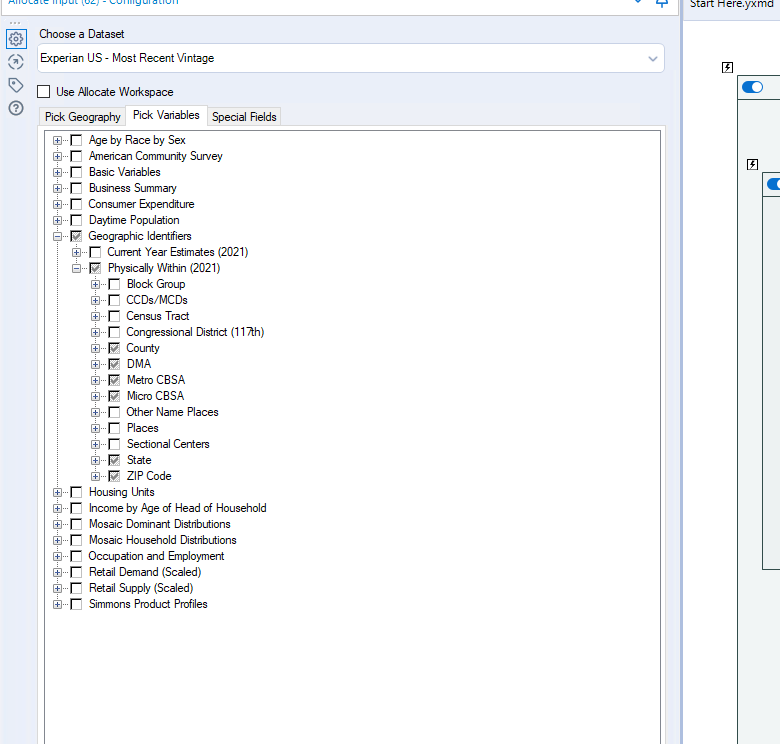Switch to the Special Fields tab
780x744 pixels.
pos(244,117)
